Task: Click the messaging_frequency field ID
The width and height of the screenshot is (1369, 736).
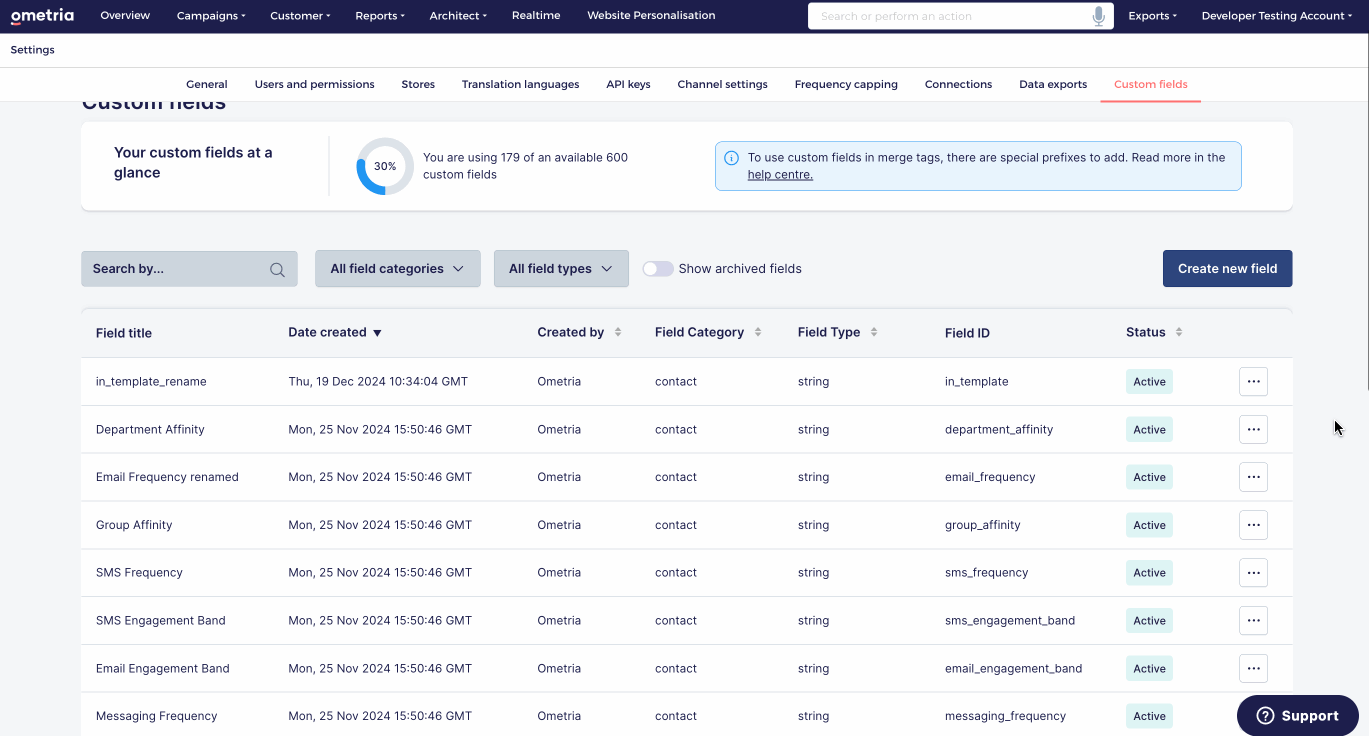Action: click(1005, 716)
